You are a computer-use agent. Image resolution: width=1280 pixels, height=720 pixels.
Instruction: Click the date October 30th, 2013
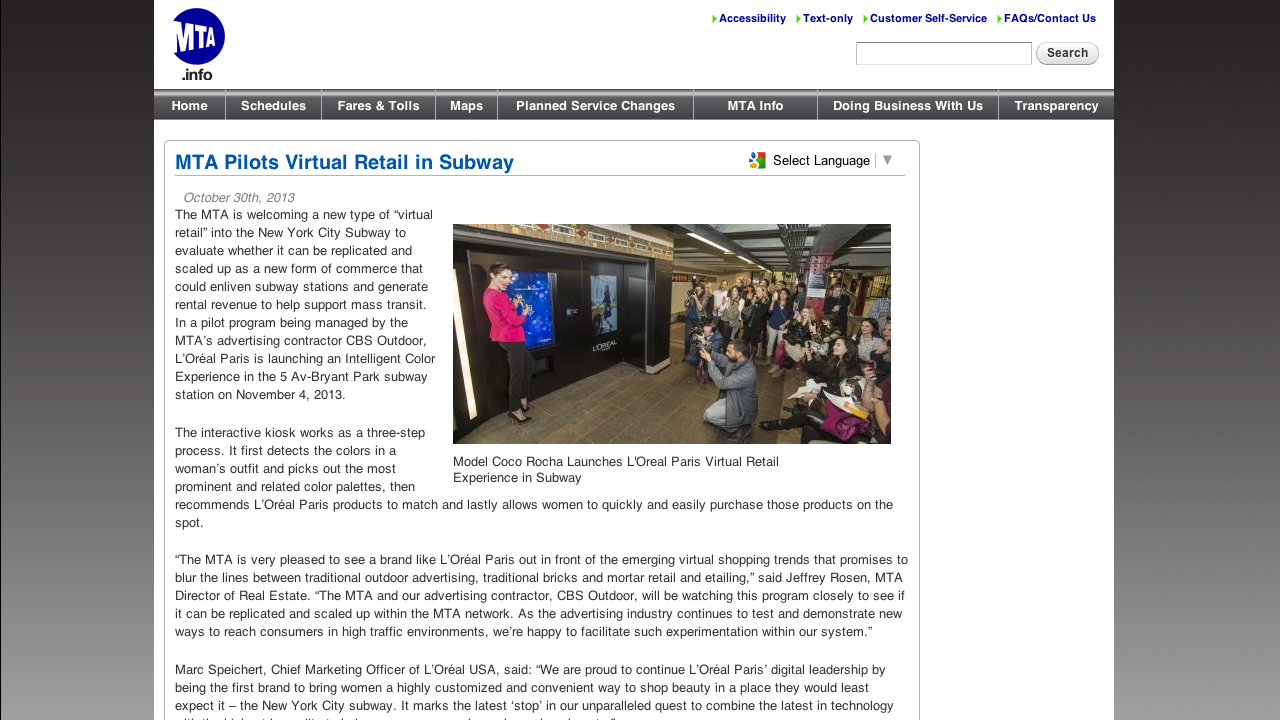(239, 198)
